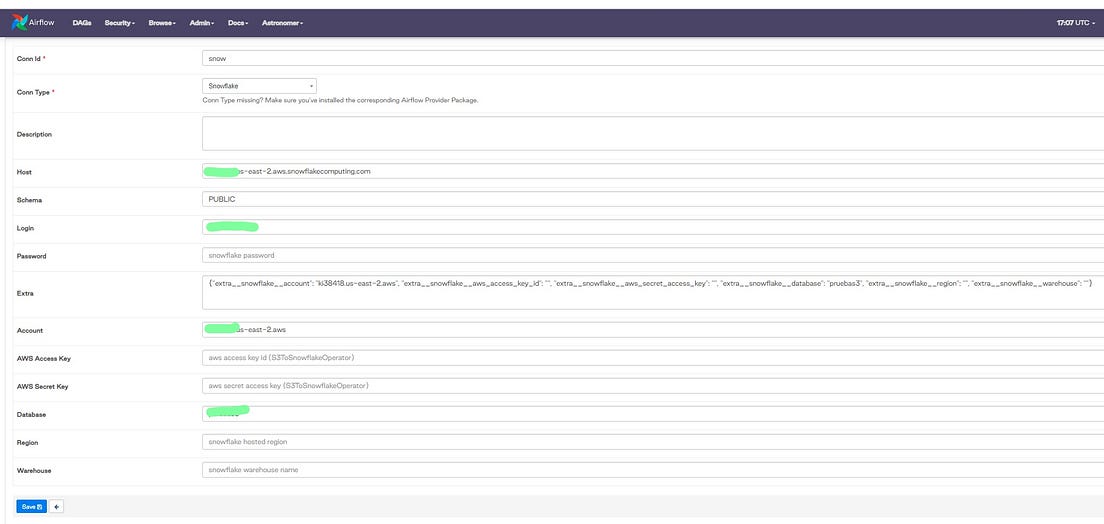
Task: Click the Password field
Action: pos(653,255)
